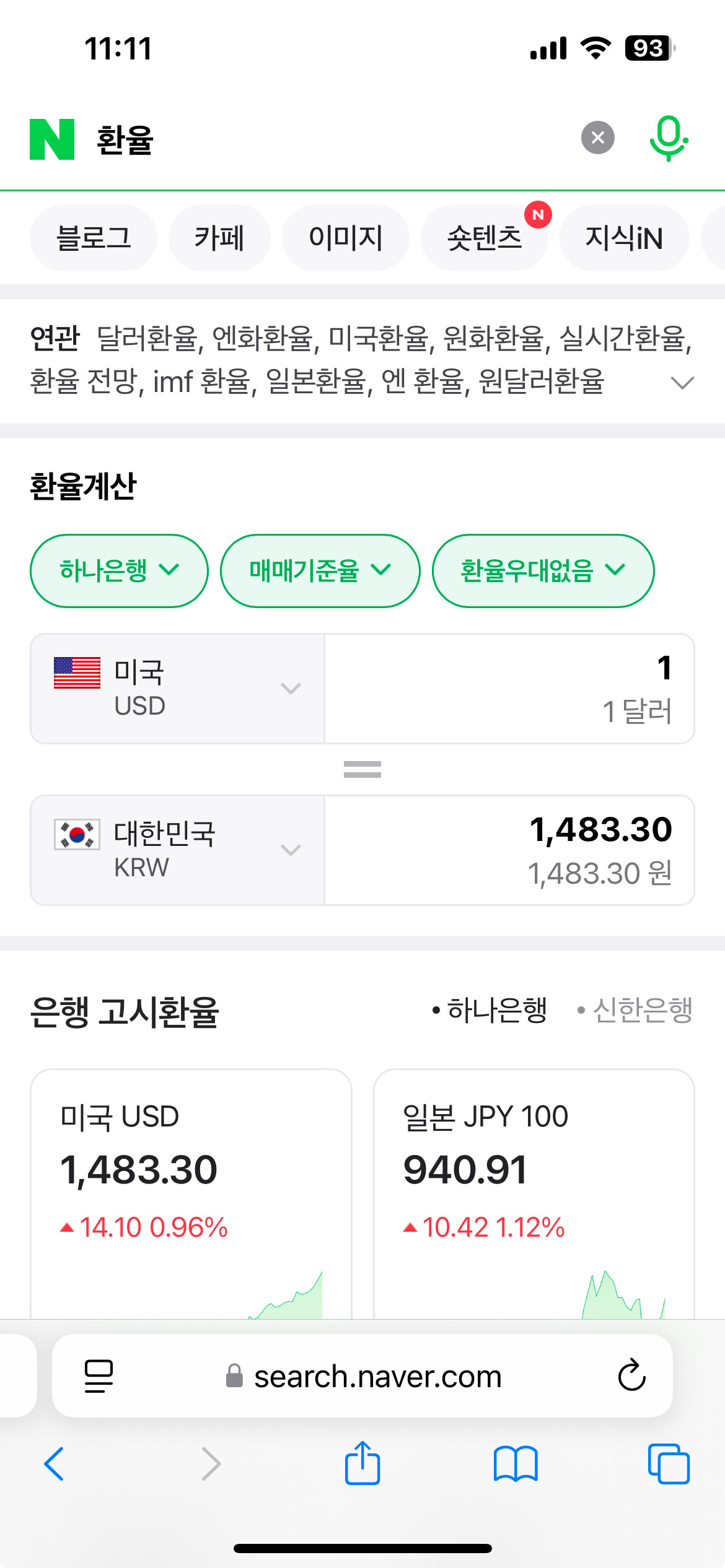Image resolution: width=725 pixels, height=1568 pixels.
Task: Clear the search text with X icon
Action: (x=597, y=137)
